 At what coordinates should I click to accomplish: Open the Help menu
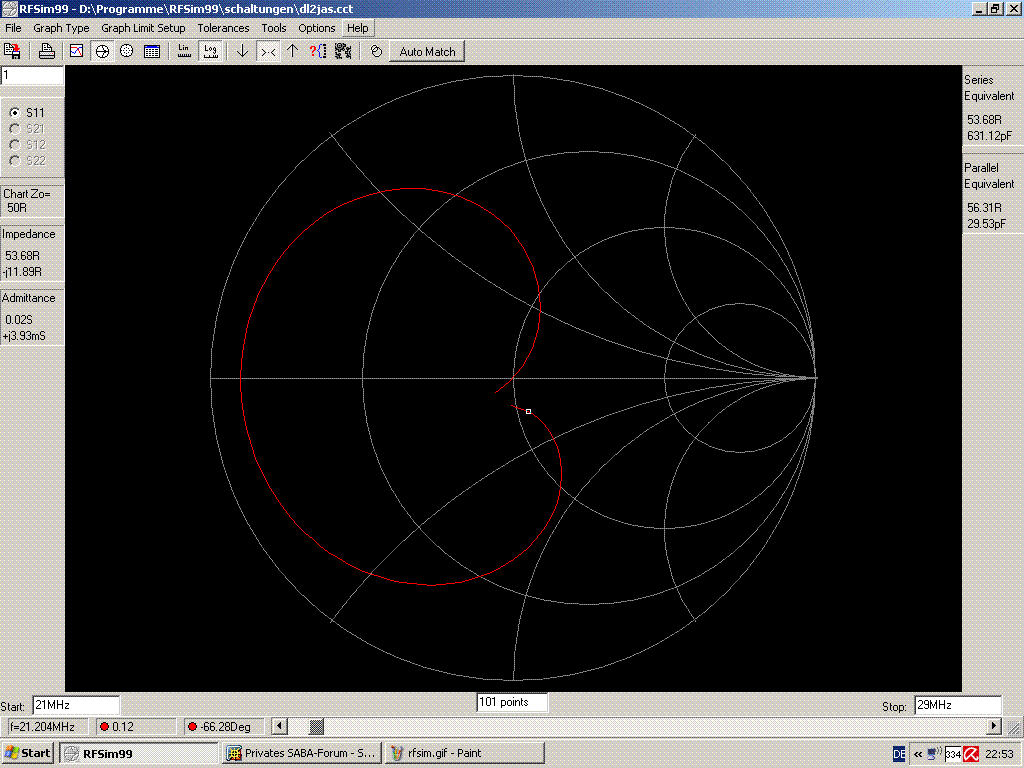357,28
